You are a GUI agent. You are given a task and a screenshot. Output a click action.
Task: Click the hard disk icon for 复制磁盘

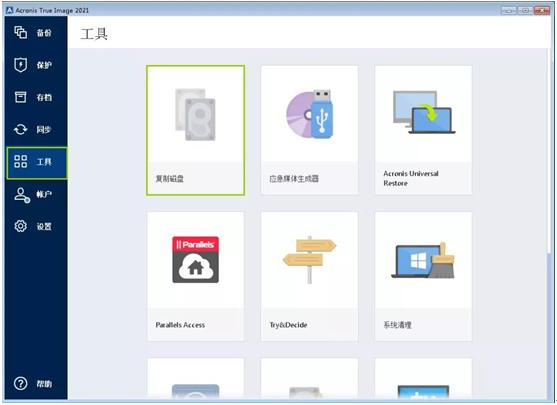pos(195,114)
